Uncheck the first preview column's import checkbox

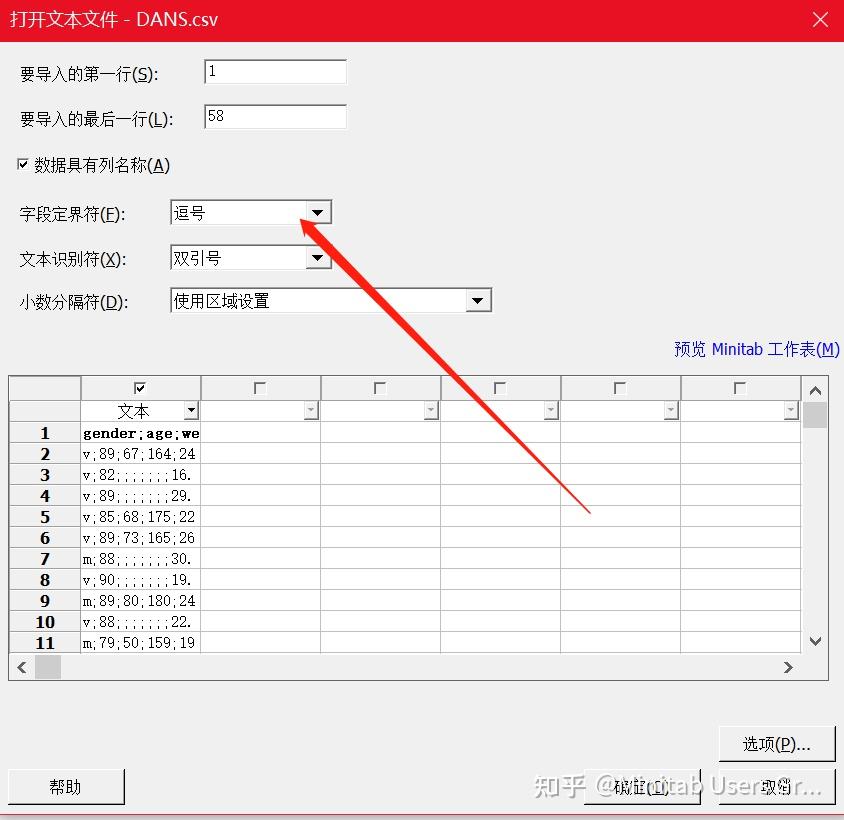click(139, 387)
